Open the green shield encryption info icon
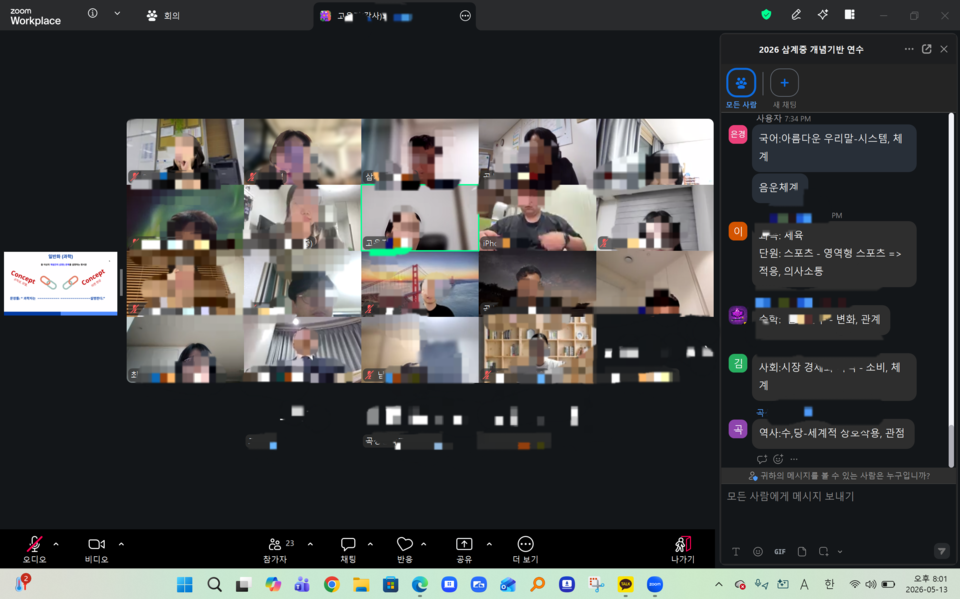 (x=766, y=15)
